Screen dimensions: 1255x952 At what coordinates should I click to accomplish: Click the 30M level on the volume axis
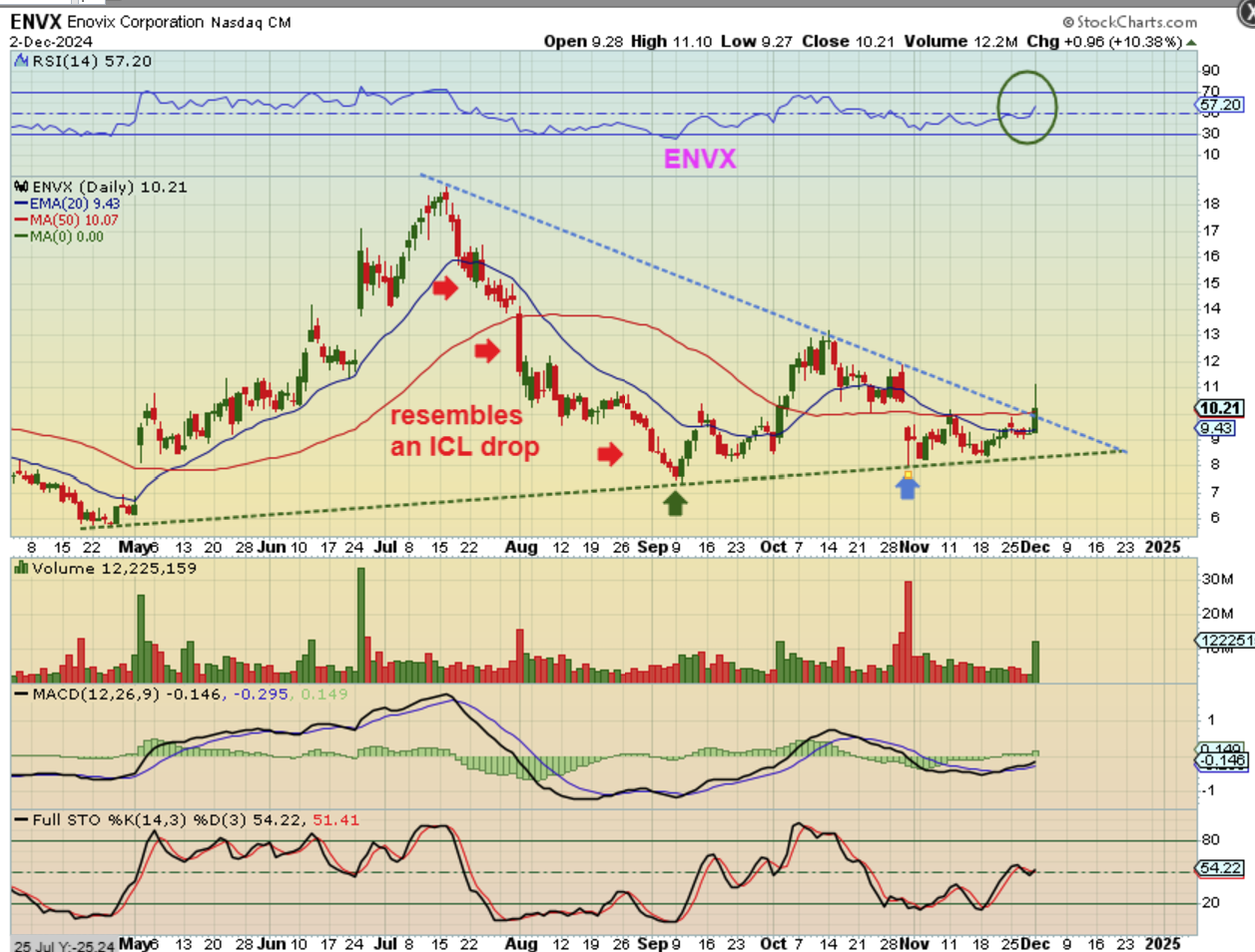(x=1218, y=580)
